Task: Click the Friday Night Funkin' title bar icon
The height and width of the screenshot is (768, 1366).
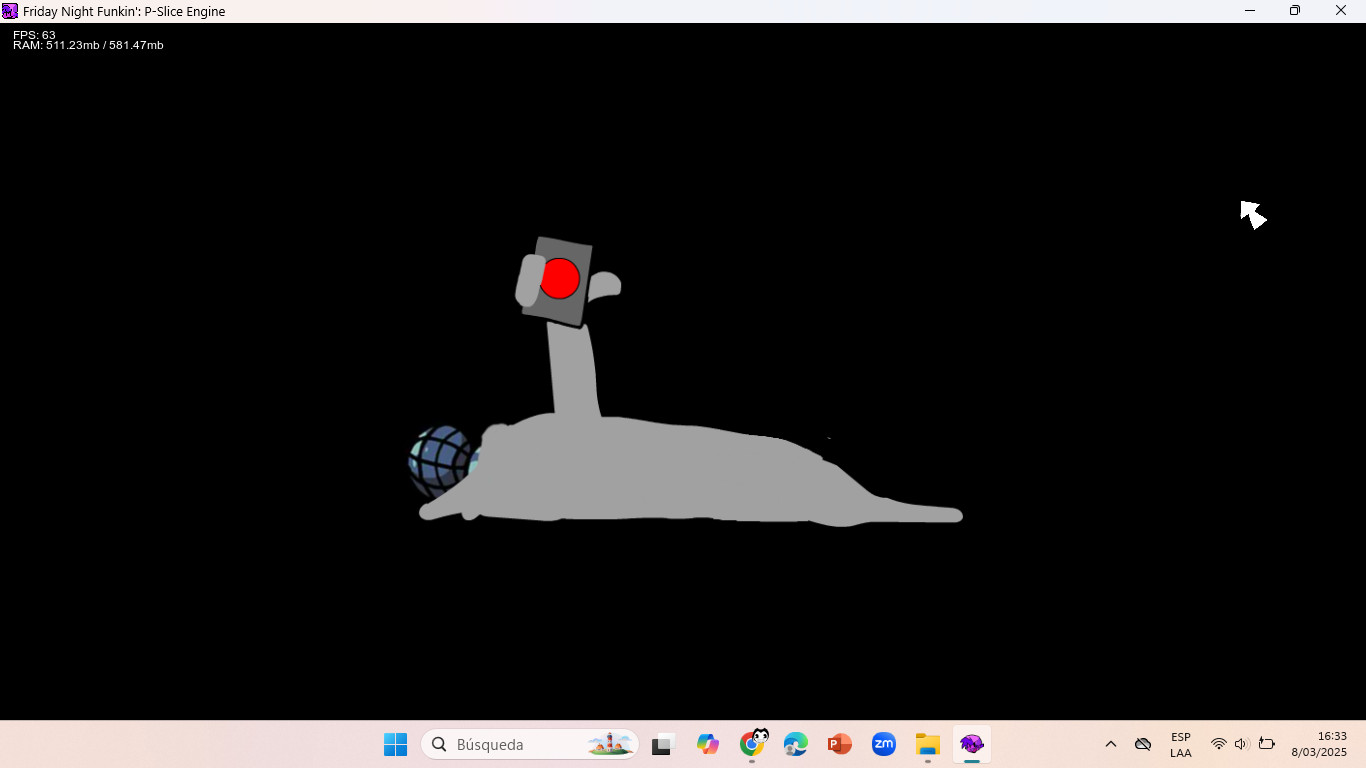Action: (10, 11)
